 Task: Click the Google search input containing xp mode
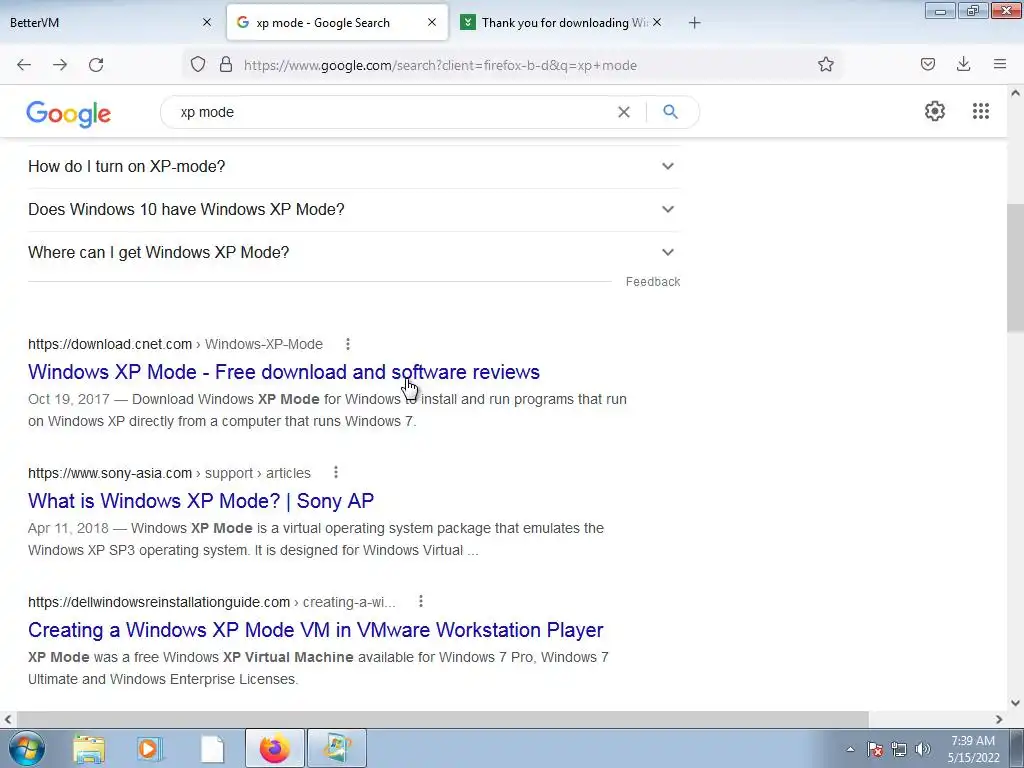392,112
